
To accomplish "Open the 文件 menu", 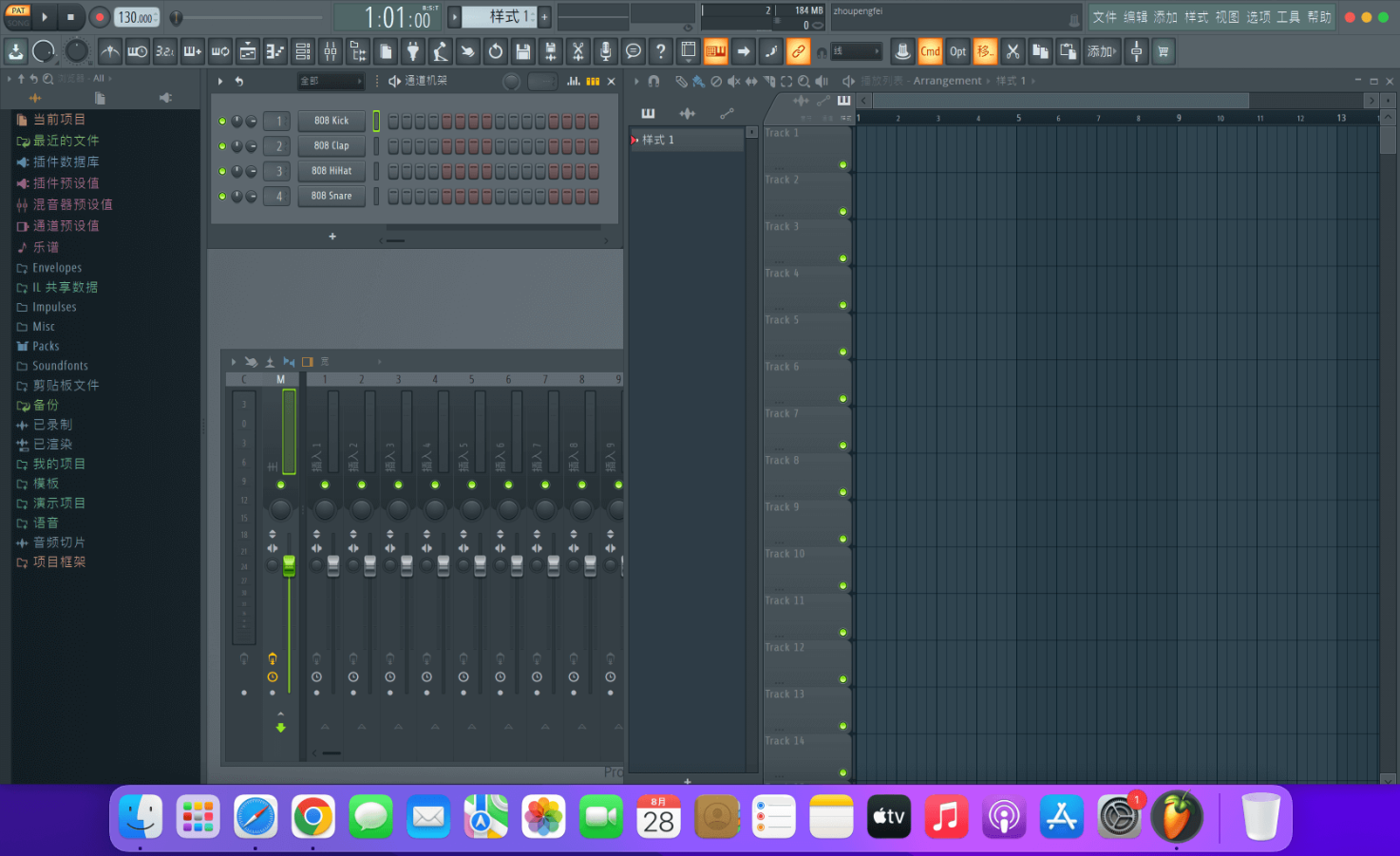I will point(1104,17).
